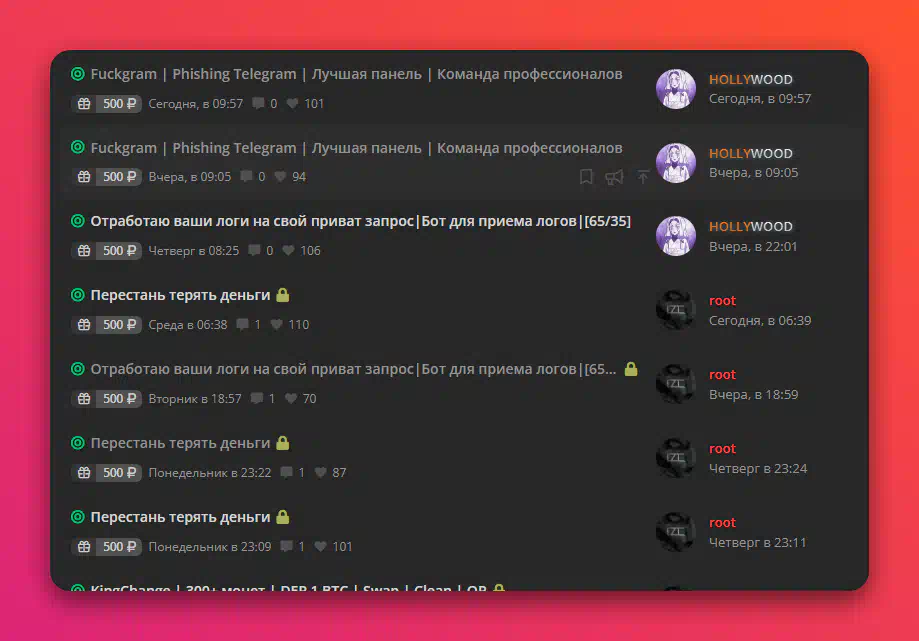Open first Fuckgram Phishing Telegram thread title
This screenshot has width=919, height=641.
pos(356,74)
